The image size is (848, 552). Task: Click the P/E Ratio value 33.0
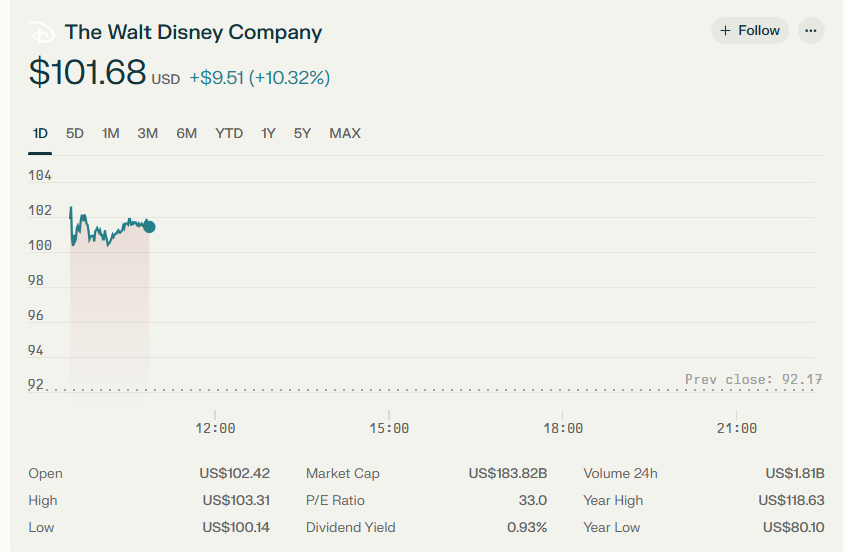(533, 500)
